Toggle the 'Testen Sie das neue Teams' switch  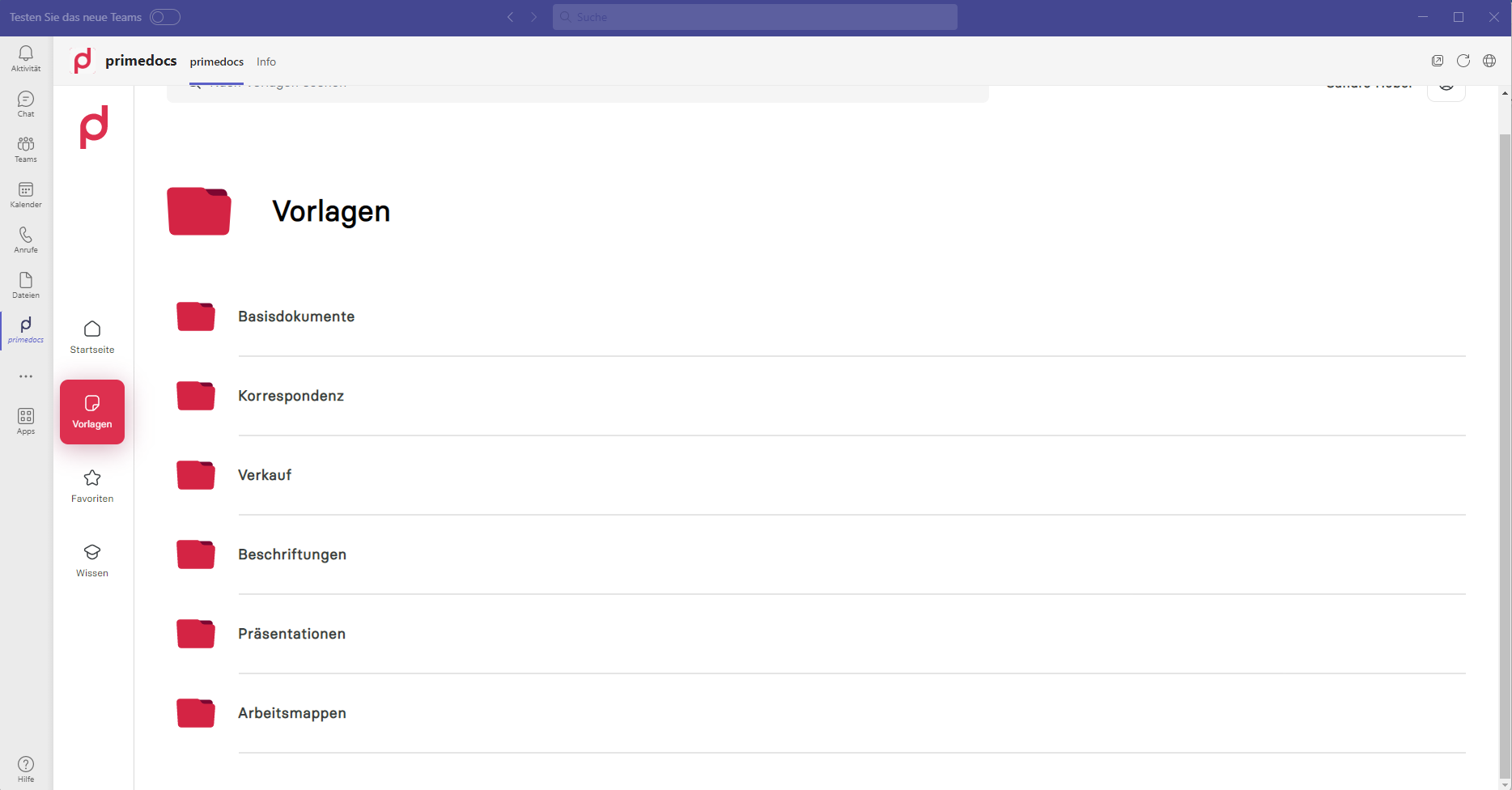(164, 17)
